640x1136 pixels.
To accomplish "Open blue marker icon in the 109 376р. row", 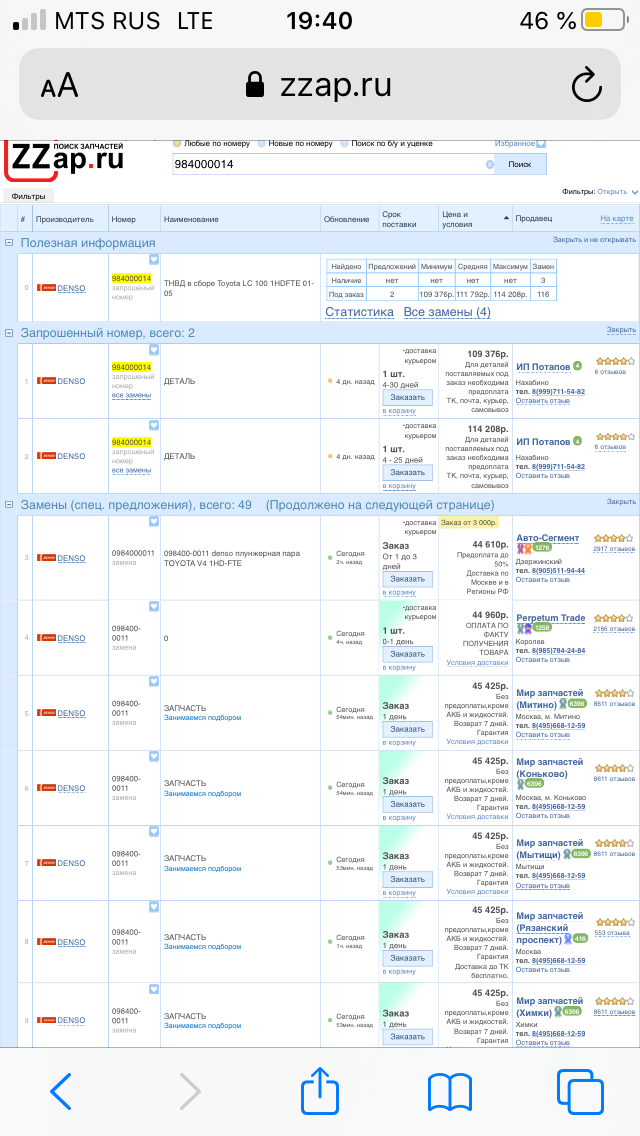I will [154, 349].
